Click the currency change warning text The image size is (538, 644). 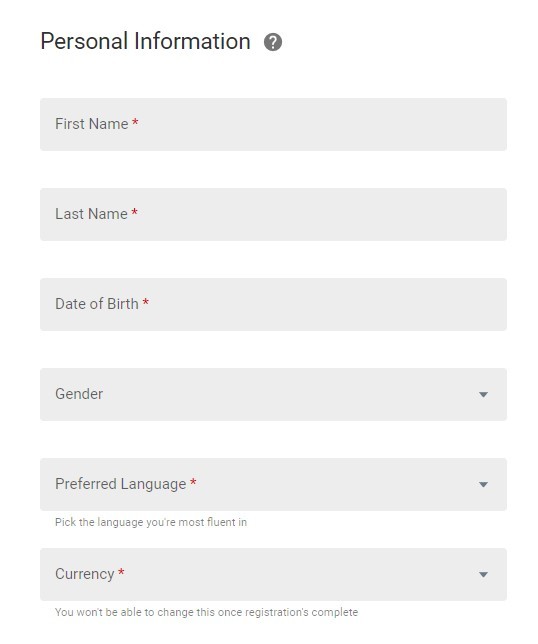point(207,612)
